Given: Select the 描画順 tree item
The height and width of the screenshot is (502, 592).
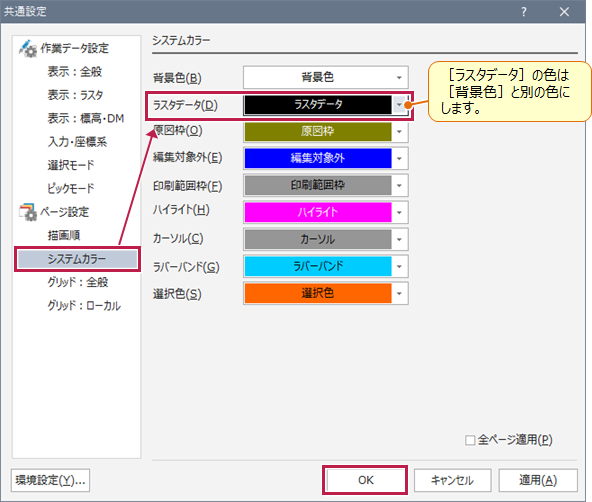Looking at the screenshot, I should pos(64,236).
